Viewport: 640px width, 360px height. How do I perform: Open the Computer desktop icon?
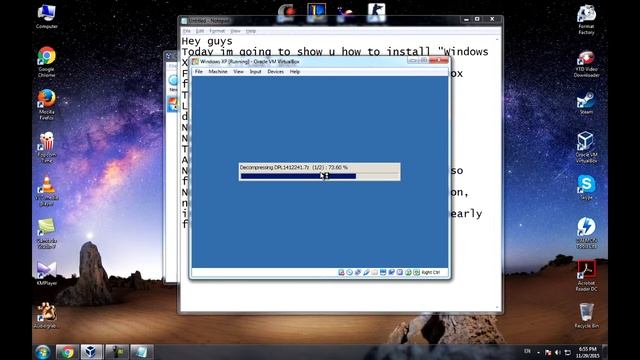point(47,17)
